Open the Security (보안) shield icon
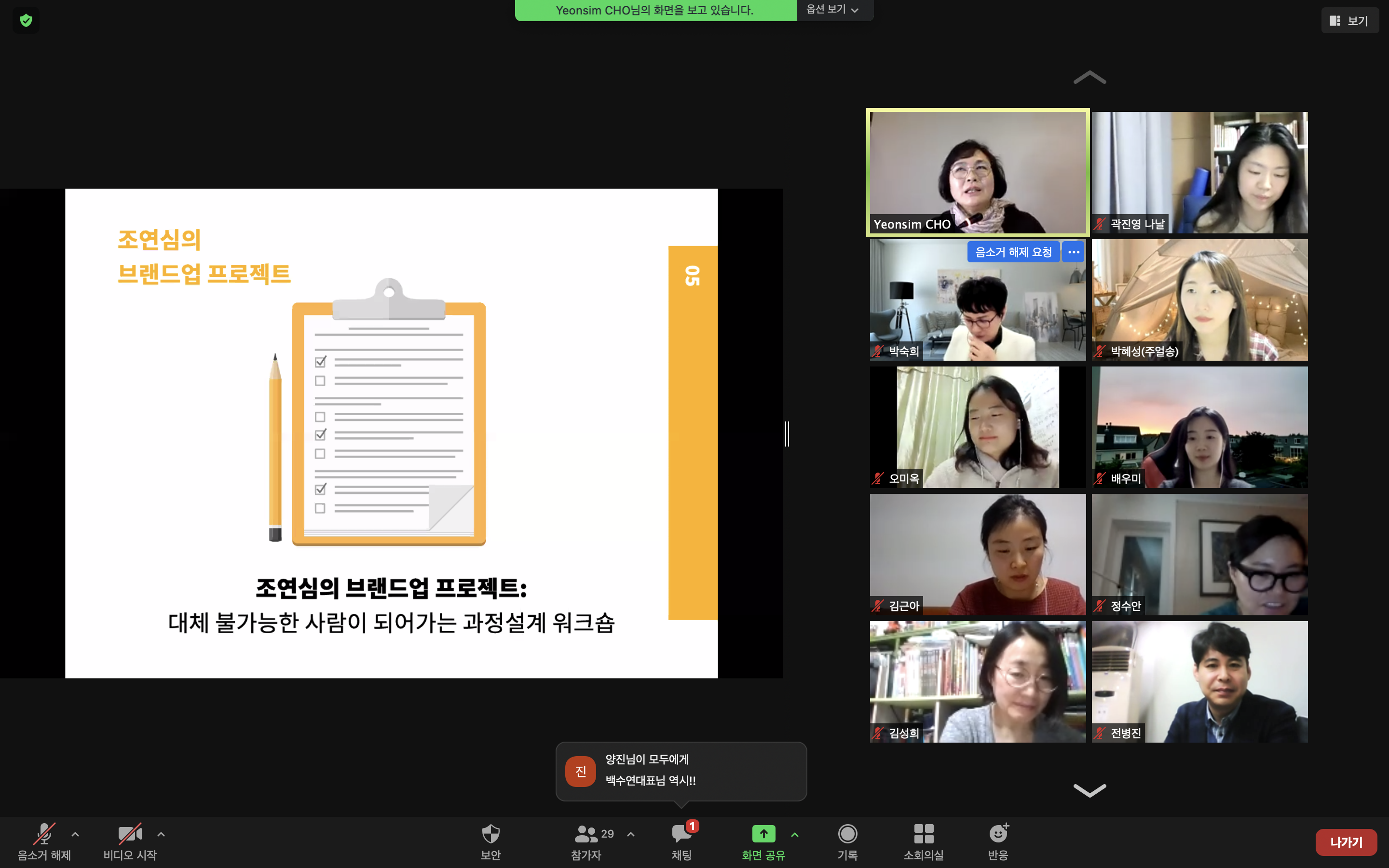The width and height of the screenshot is (1389, 868). (x=491, y=834)
